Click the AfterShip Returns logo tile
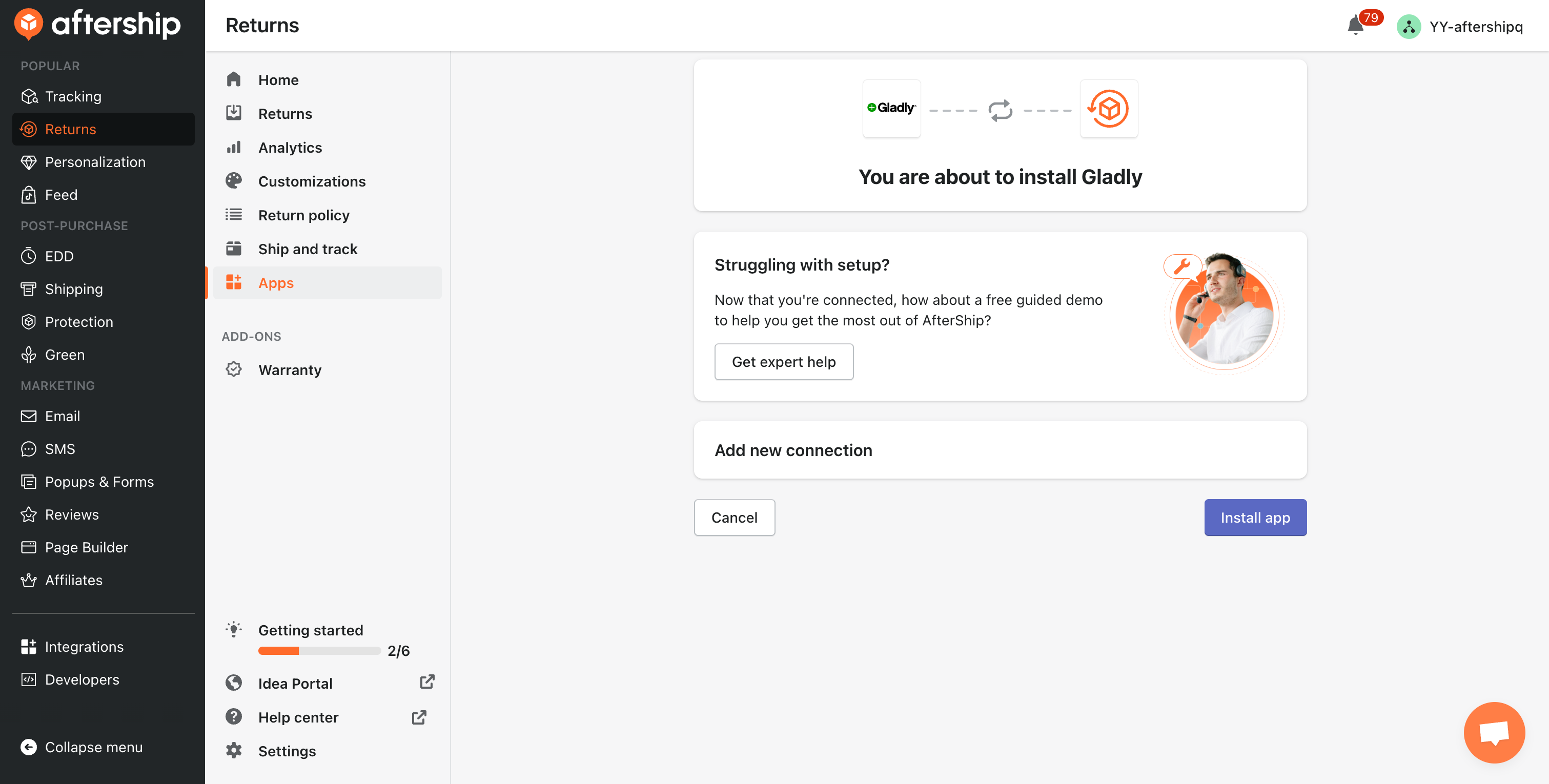Viewport: 1549px width, 784px height. click(1108, 109)
